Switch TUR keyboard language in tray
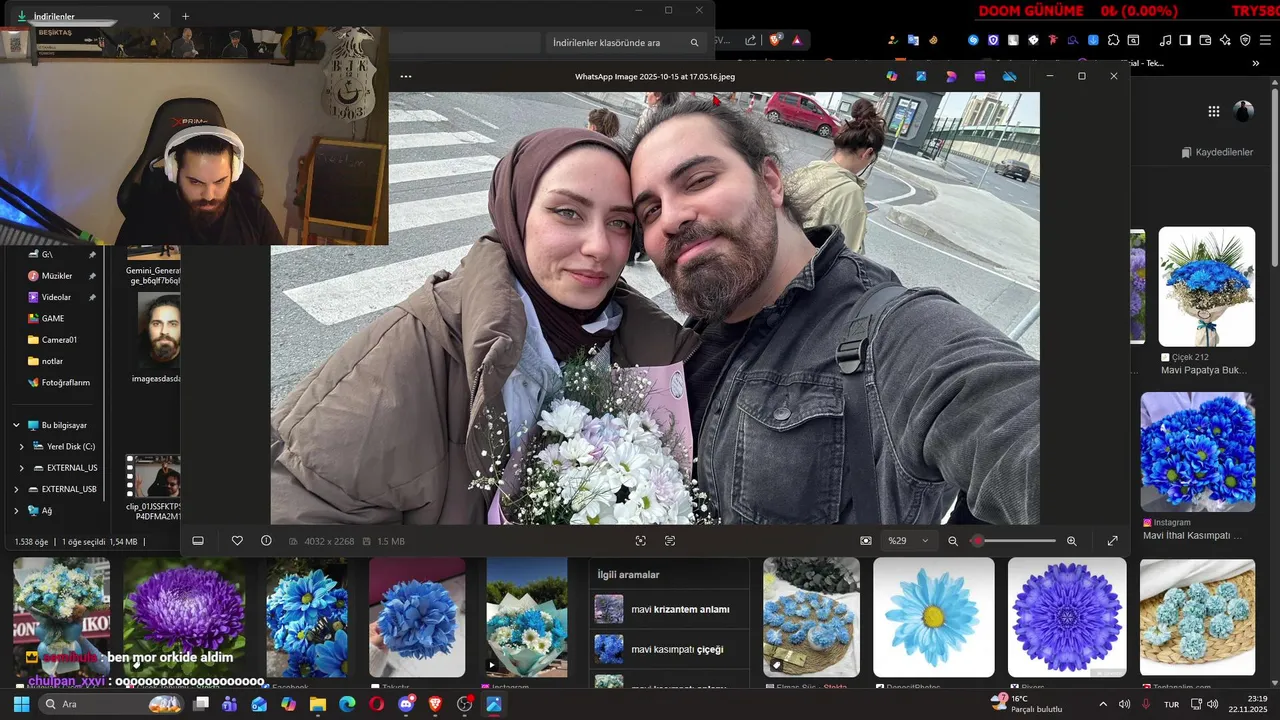1280x720 pixels. point(1171,704)
